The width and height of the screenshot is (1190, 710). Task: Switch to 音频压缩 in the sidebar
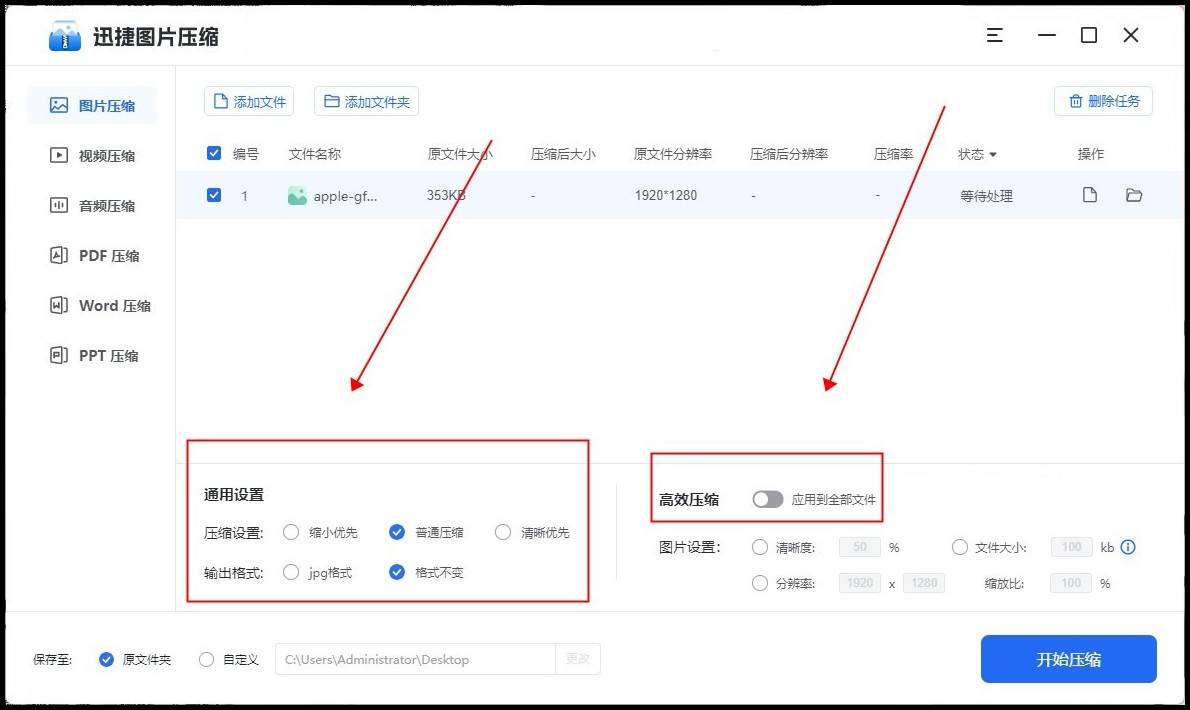pyautogui.click(x=92, y=206)
